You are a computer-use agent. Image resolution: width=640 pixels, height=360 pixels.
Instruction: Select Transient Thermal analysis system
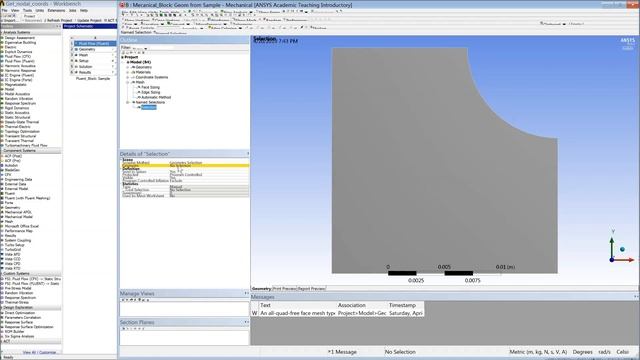(x=19, y=141)
